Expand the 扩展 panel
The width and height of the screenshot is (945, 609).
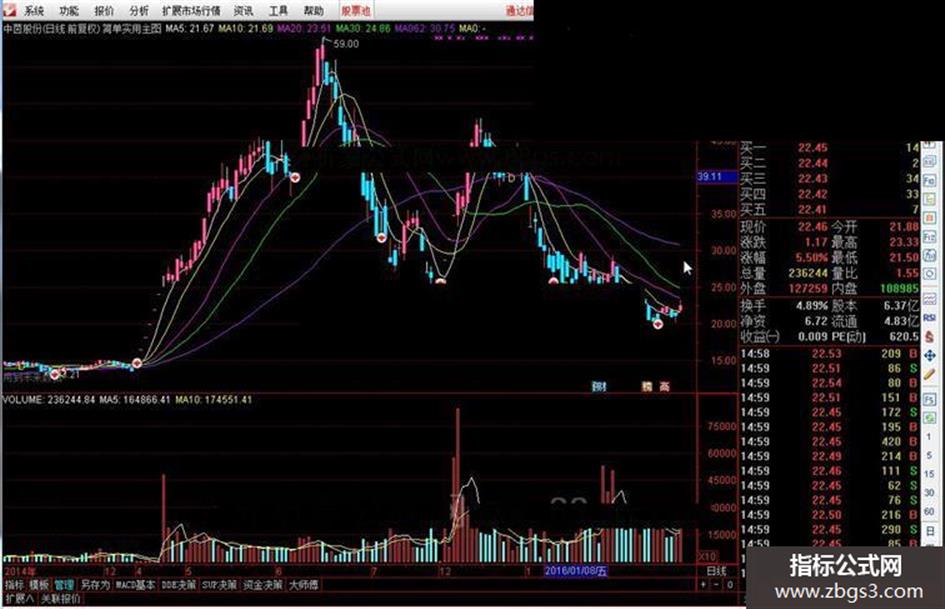tap(19, 599)
